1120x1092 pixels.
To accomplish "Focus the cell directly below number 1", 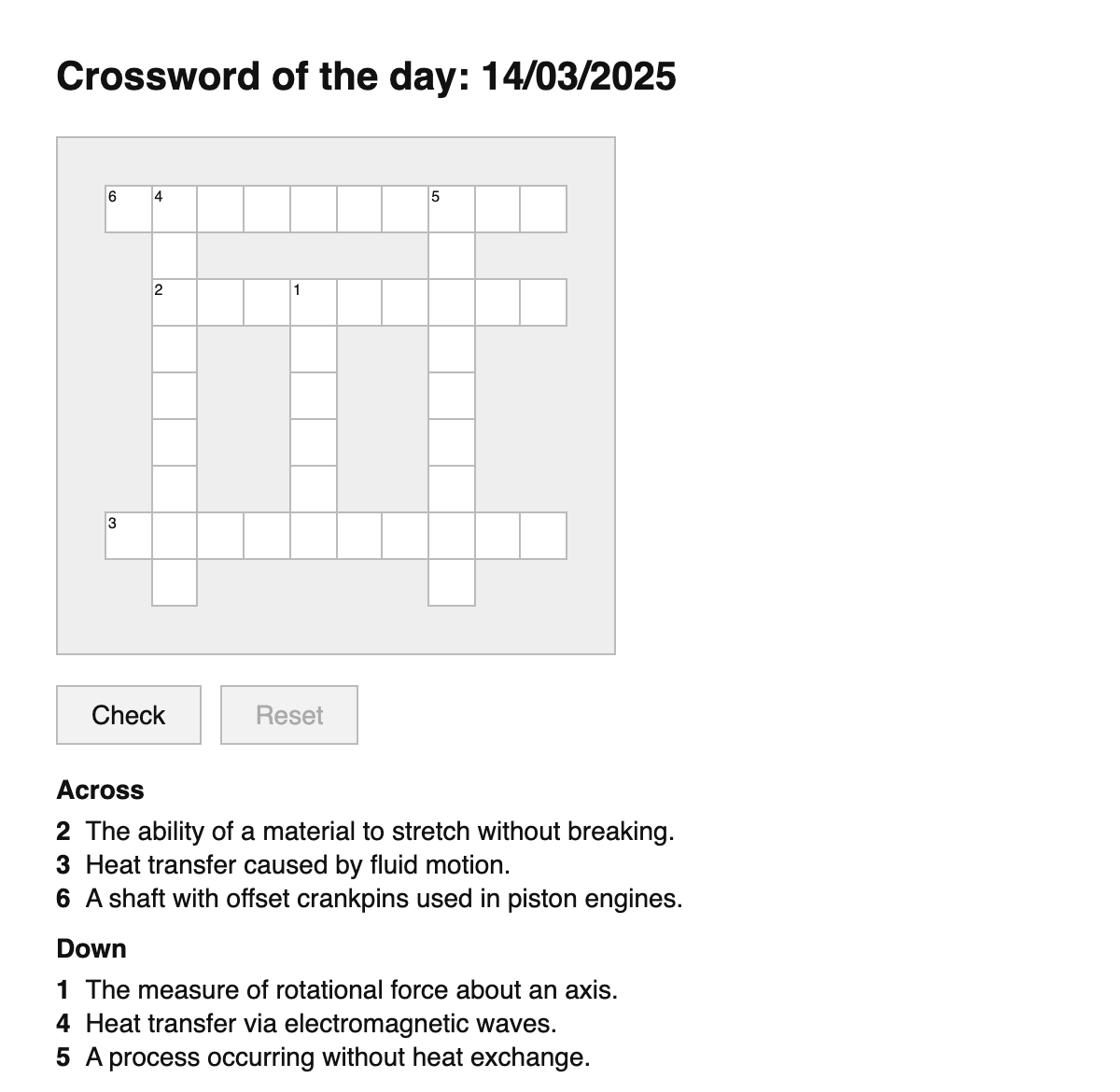I will click(x=313, y=349).
